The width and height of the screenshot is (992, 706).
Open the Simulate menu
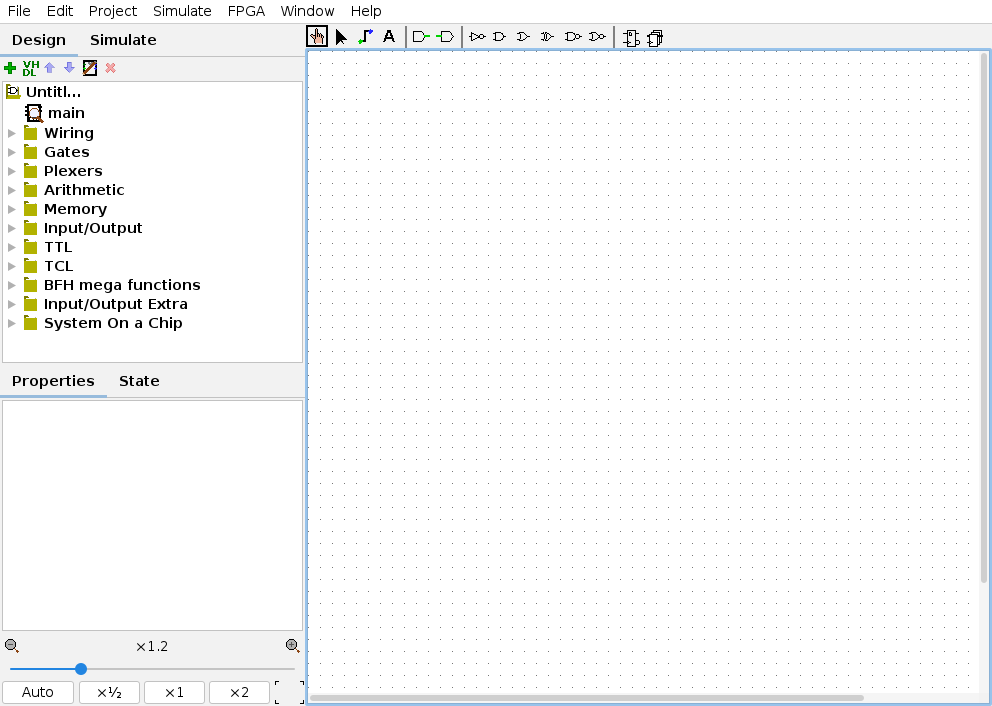(x=182, y=11)
